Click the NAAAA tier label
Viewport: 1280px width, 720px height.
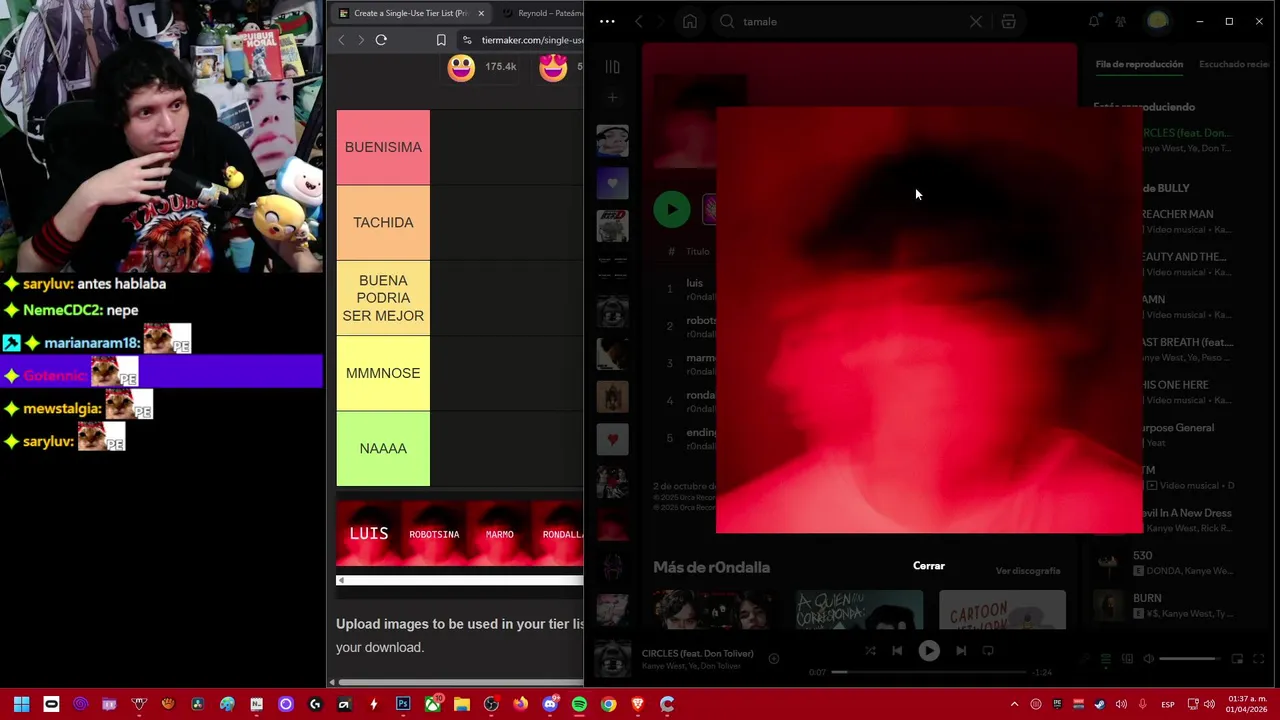(383, 448)
